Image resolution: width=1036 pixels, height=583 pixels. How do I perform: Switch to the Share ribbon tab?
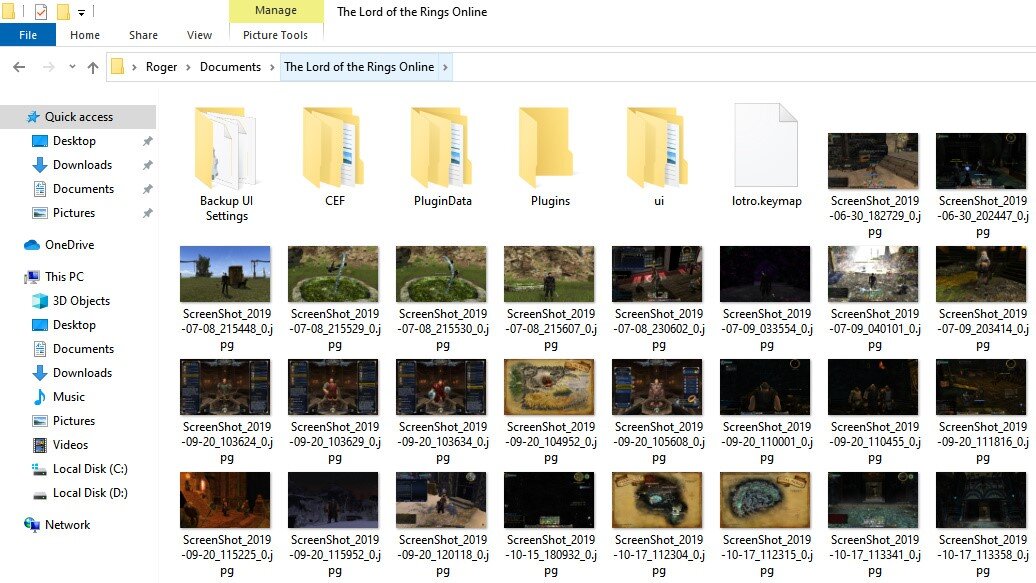[143, 35]
